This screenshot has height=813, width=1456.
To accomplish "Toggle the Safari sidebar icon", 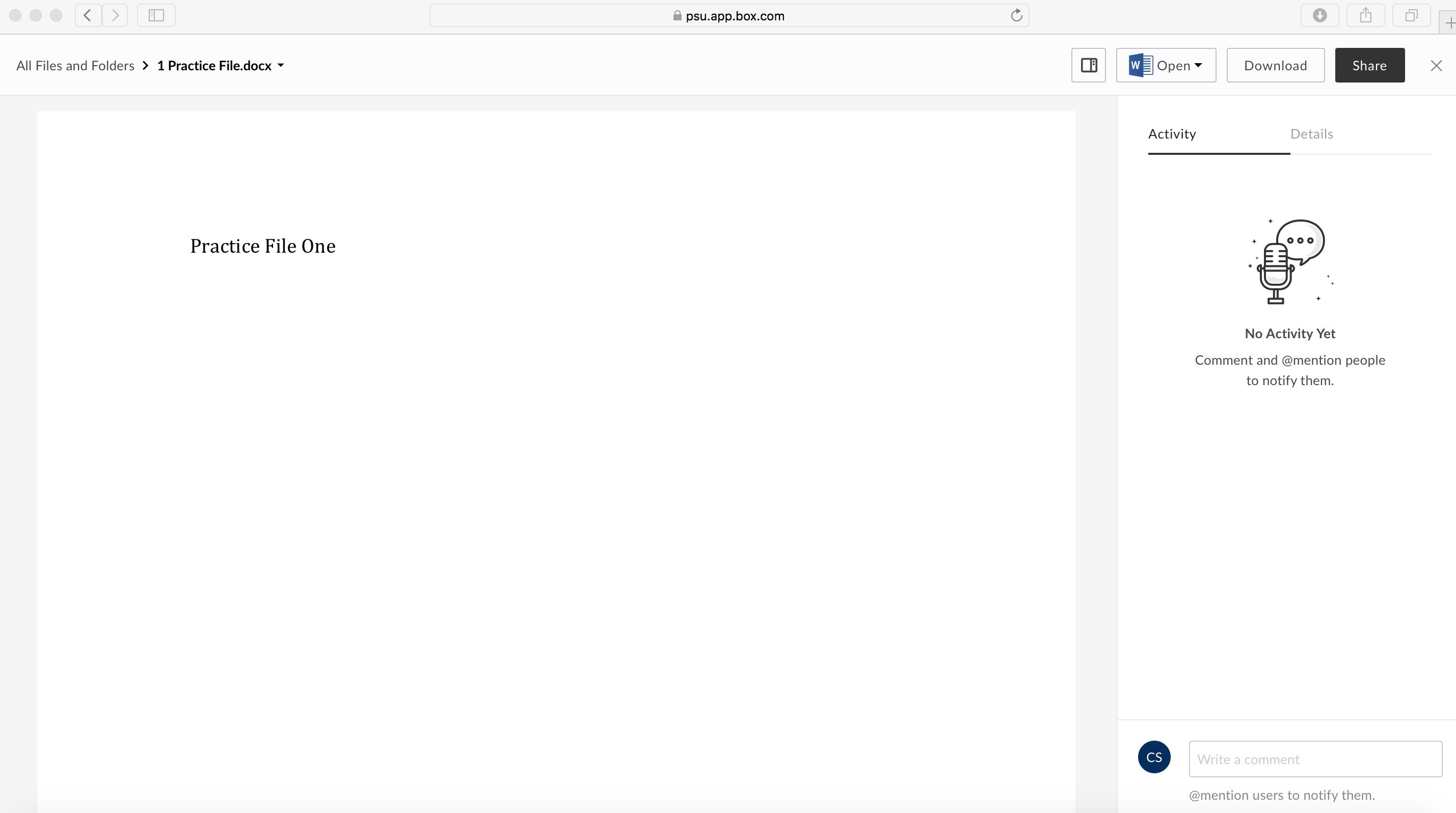I will [156, 15].
